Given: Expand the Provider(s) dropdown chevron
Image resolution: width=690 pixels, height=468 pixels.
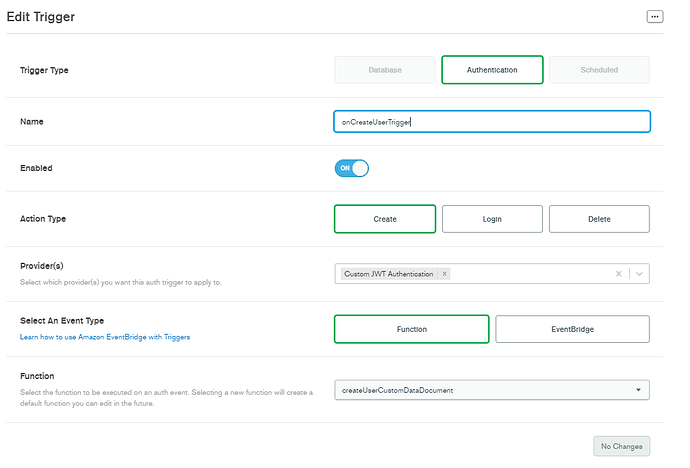Looking at the screenshot, I should (639, 274).
